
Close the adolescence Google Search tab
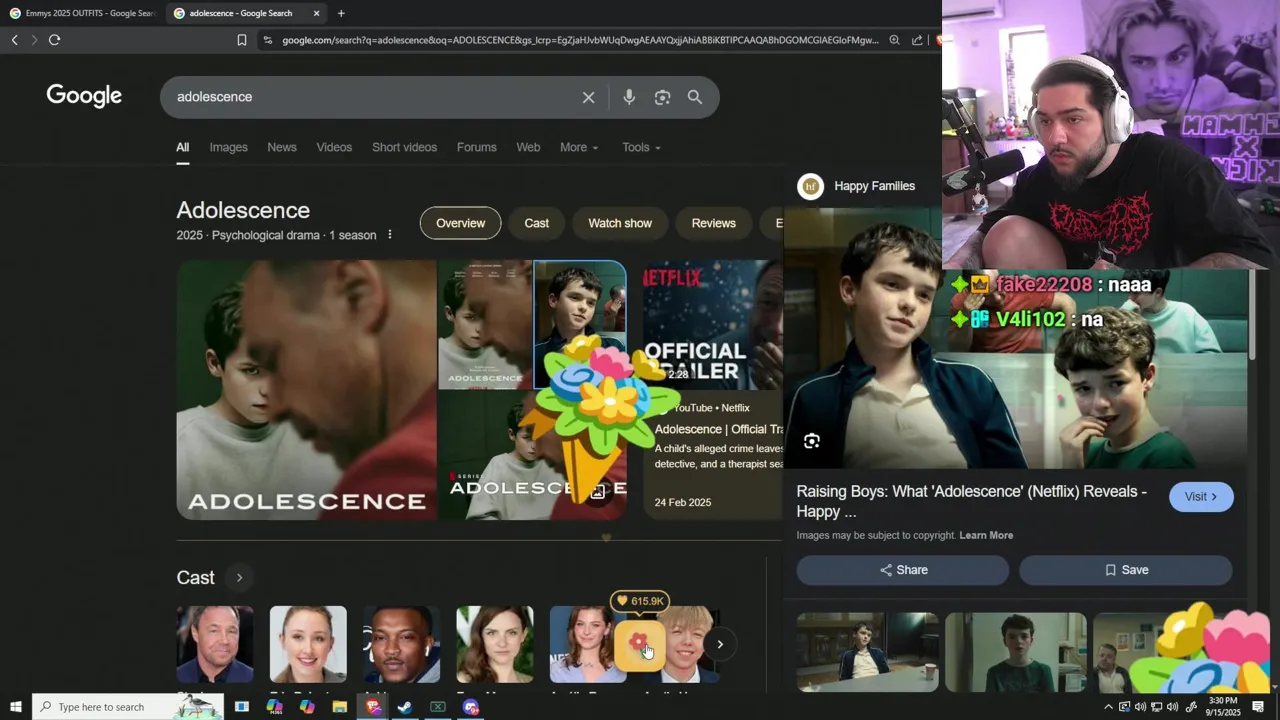click(316, 13)
